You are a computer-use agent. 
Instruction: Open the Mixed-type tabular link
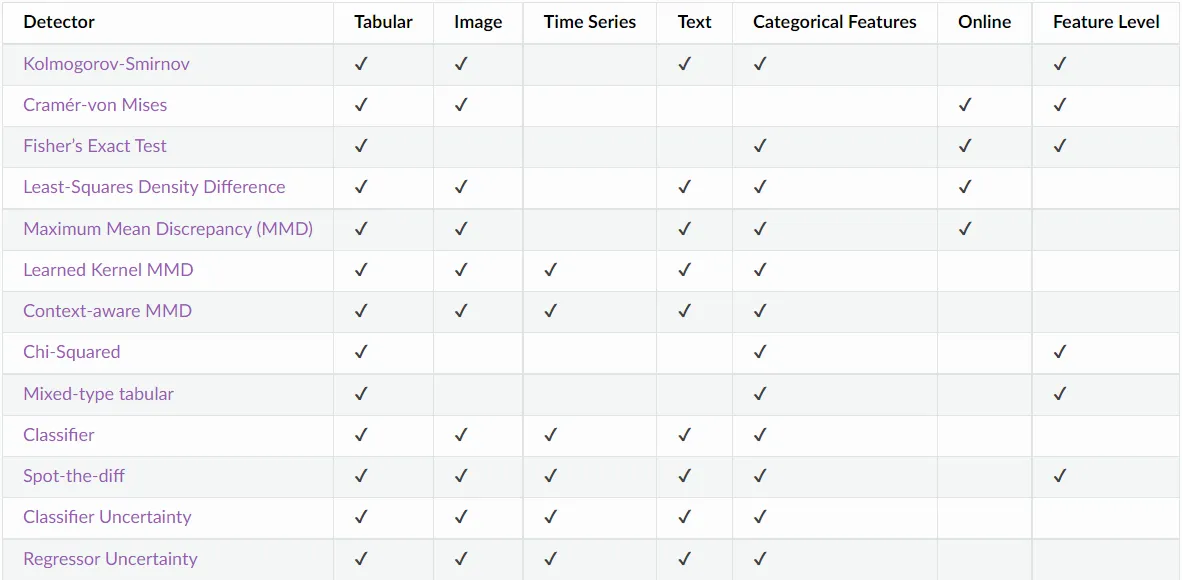click(x=99, y=394)
